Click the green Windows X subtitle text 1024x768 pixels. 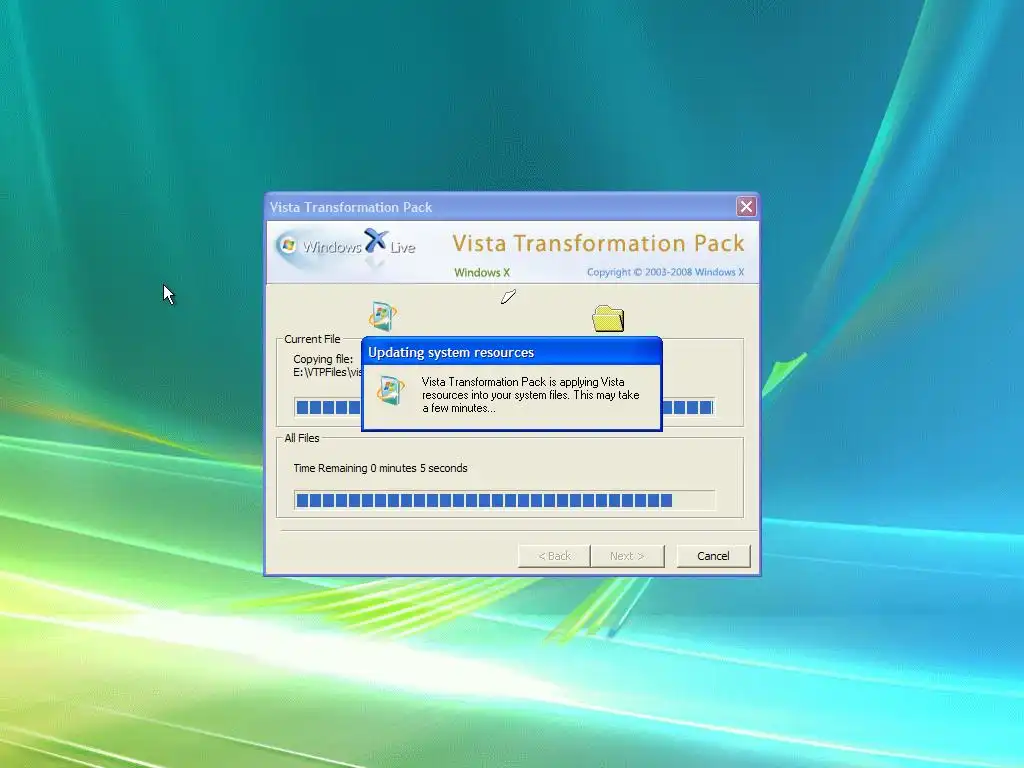click(x=482, y=272)
